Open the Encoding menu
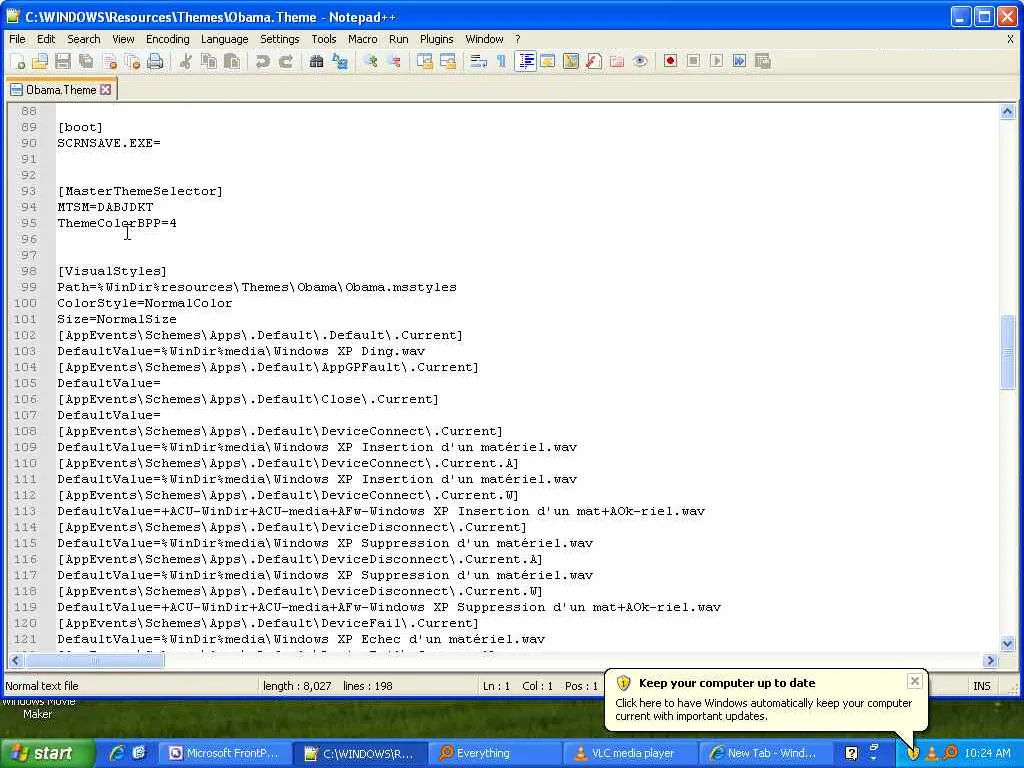The image size is (1024, 768). 167,39
